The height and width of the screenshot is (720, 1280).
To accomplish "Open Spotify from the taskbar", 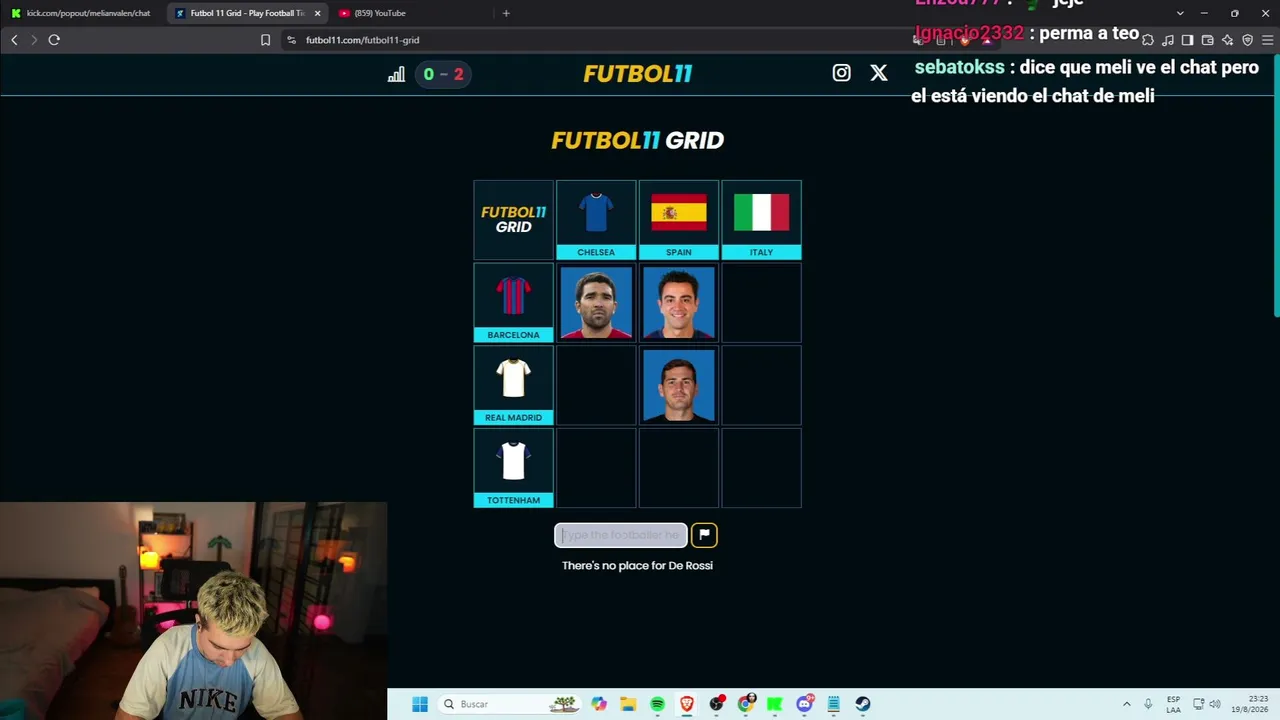I will [657, 704].
